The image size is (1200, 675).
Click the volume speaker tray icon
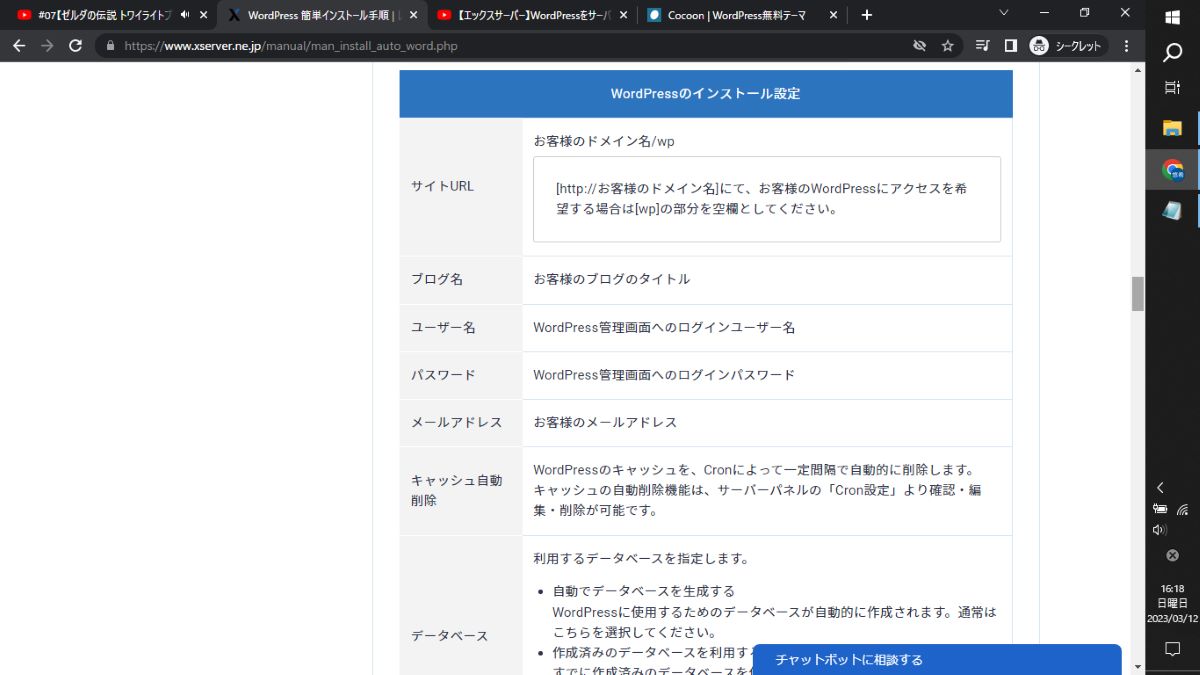1160,530
